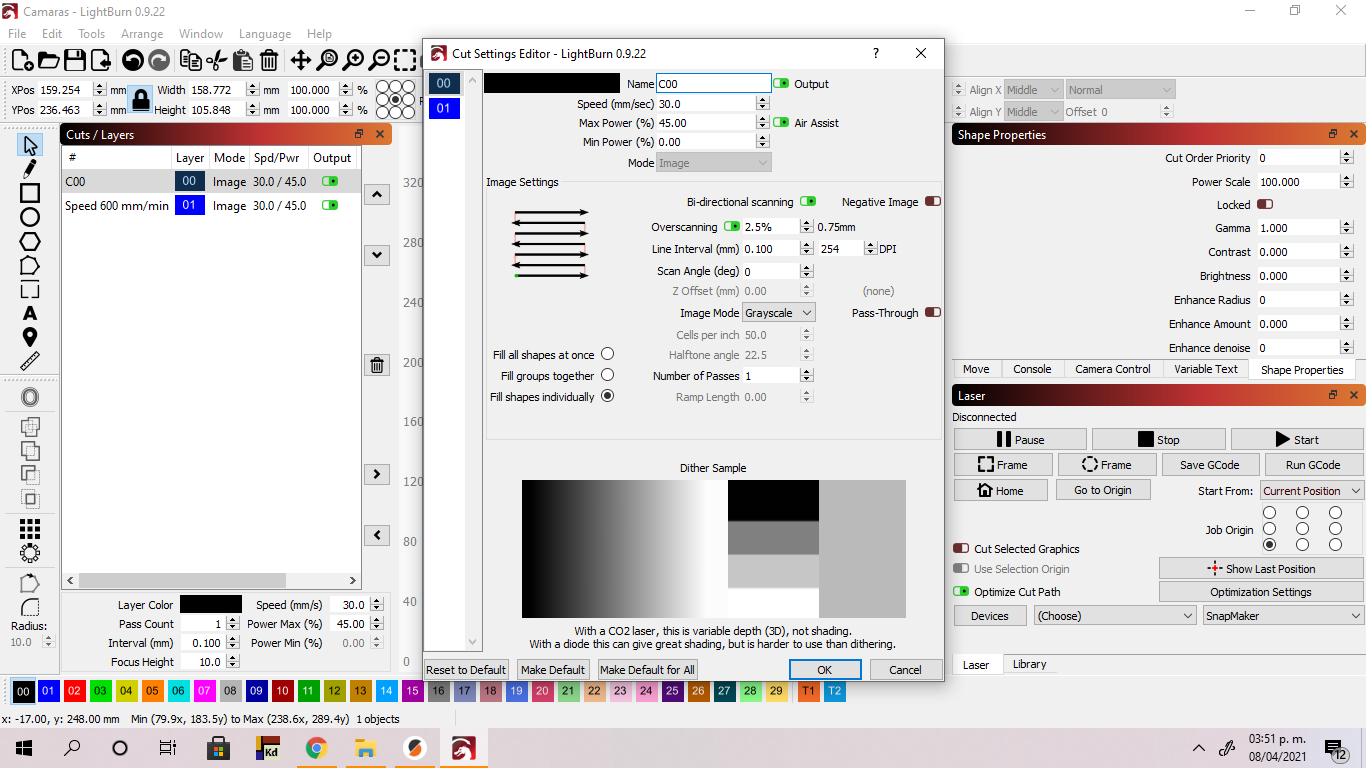Viewport: 1366px width, 768px height.
Task: Click the Circular Array tool icon
Action: click(30, 552)
